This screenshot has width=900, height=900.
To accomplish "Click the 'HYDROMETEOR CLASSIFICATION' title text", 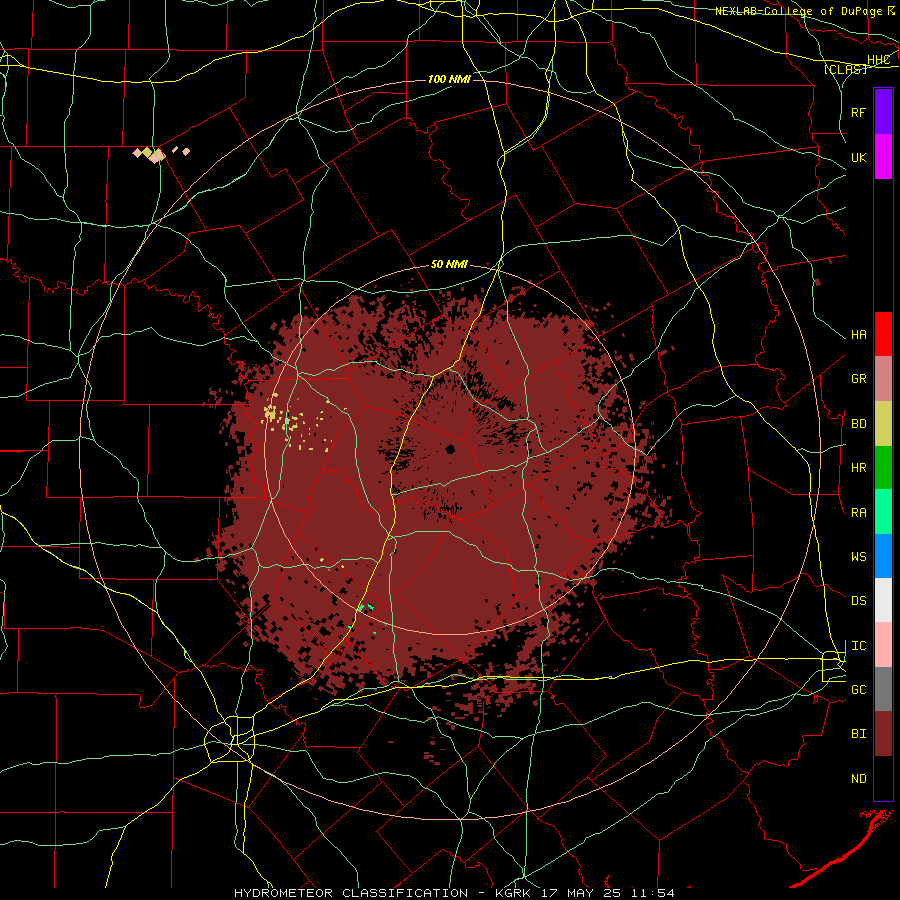I will 351,893.
